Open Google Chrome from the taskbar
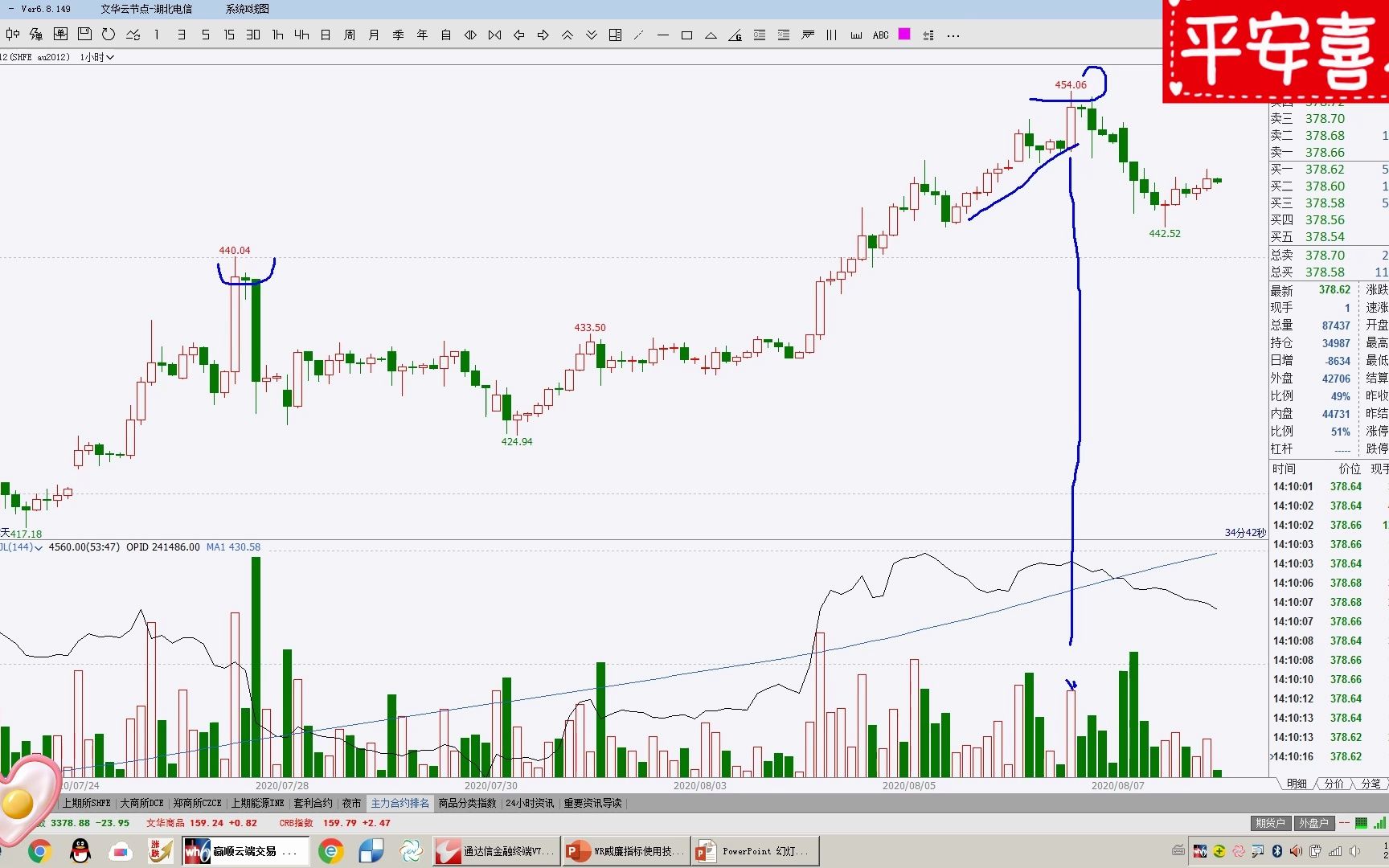Viewport: 1389px width, 868px height. [39, 851]
